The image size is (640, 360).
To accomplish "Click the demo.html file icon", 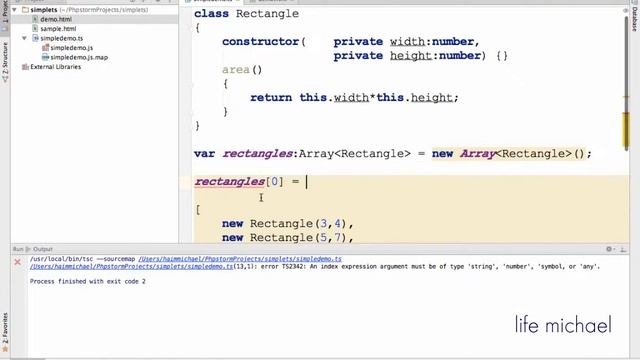I will click(35, 19).
